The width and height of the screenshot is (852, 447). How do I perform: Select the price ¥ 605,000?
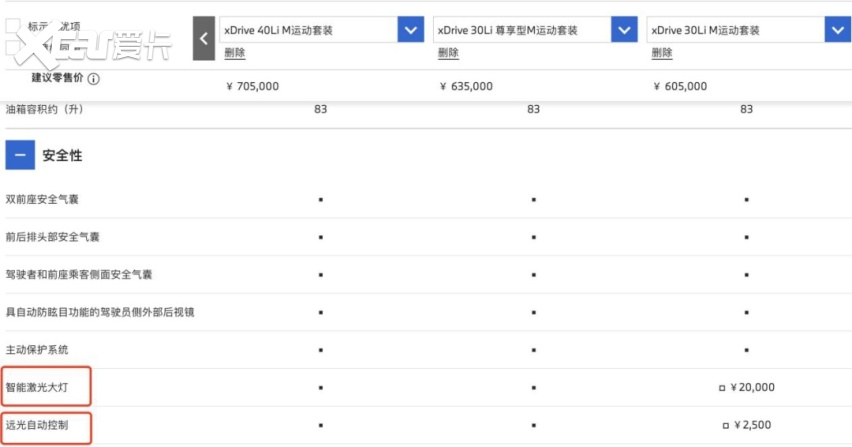[680, 86]
